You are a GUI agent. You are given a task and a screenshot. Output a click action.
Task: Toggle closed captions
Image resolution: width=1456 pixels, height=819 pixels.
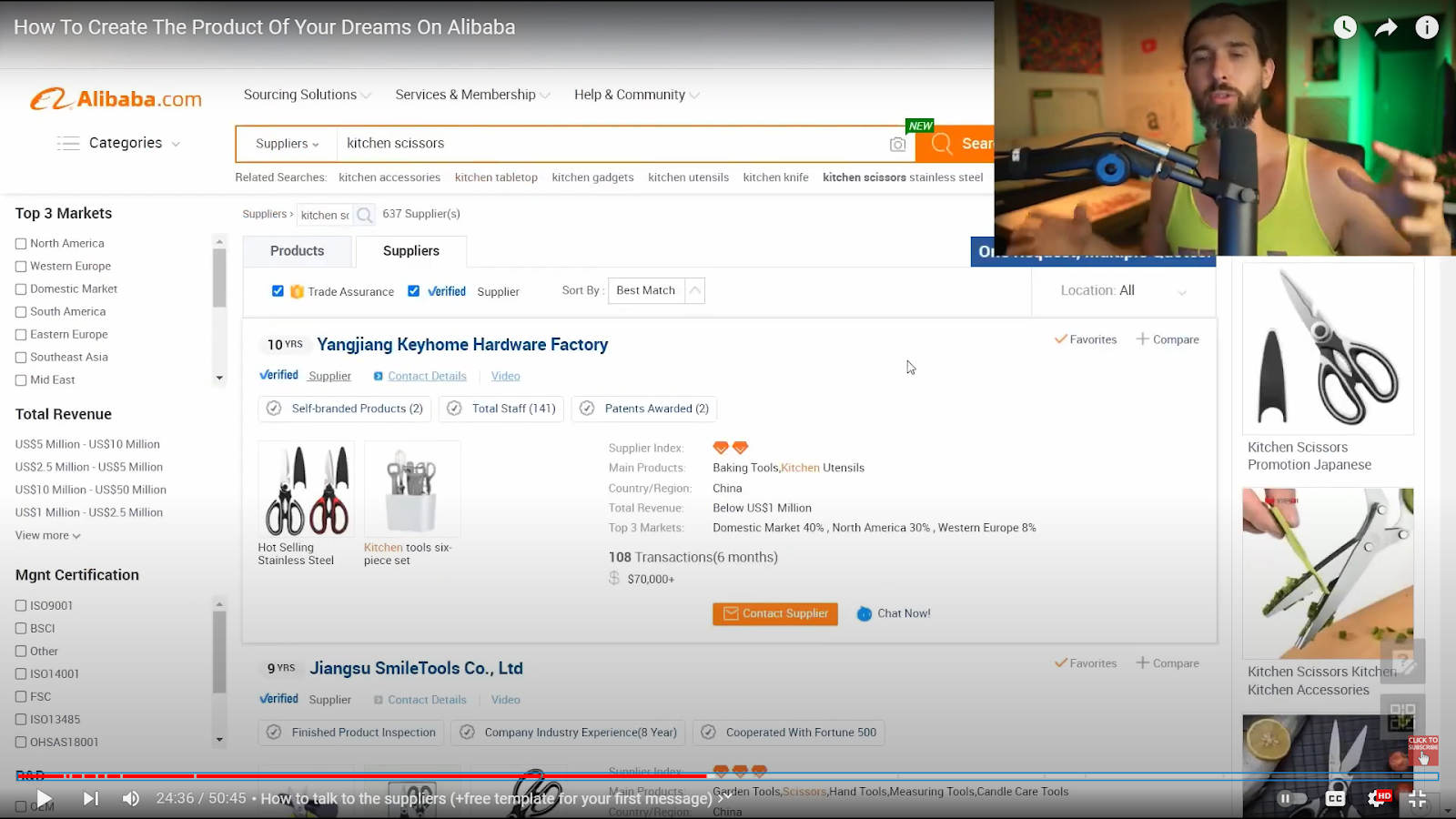point(1335,798)
